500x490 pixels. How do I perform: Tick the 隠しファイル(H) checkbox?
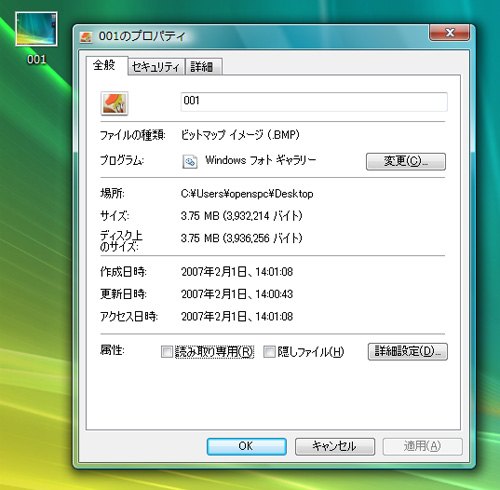tap(269, 352)
